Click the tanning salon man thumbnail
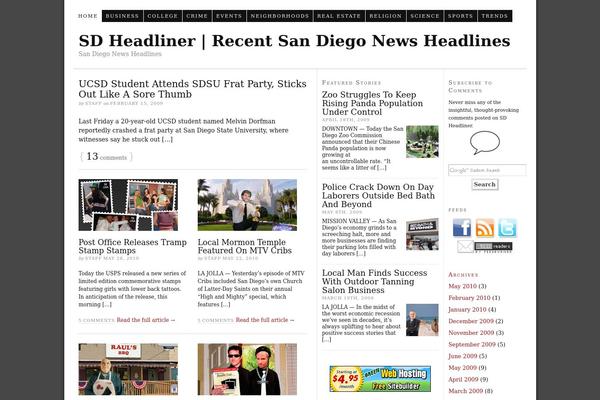The image size is (600, 400). pos(422,320)
